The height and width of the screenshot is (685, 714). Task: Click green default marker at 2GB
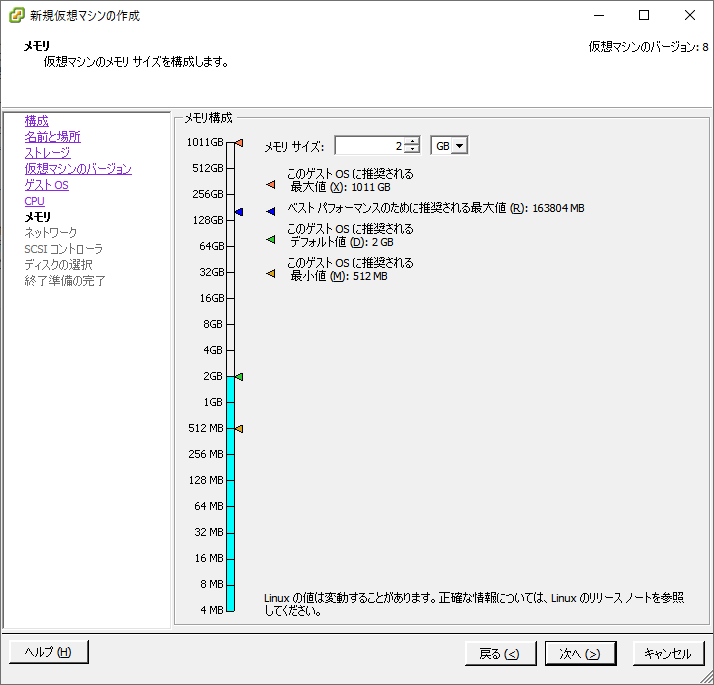[239, 377]
